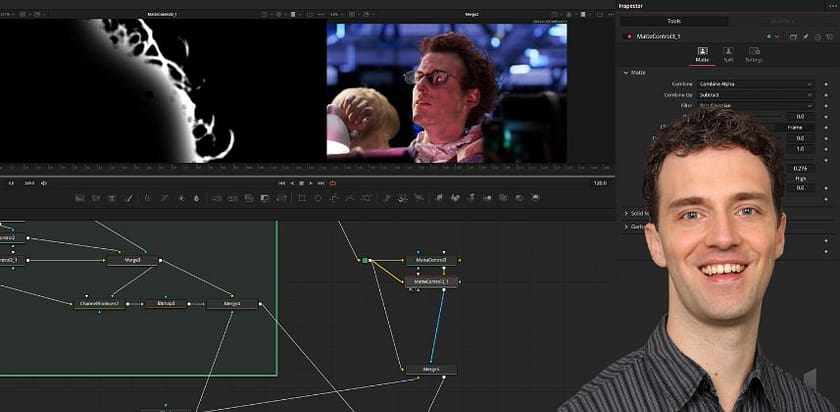
Task: Add a Color Corrector node
Action: tap(147, 198)
